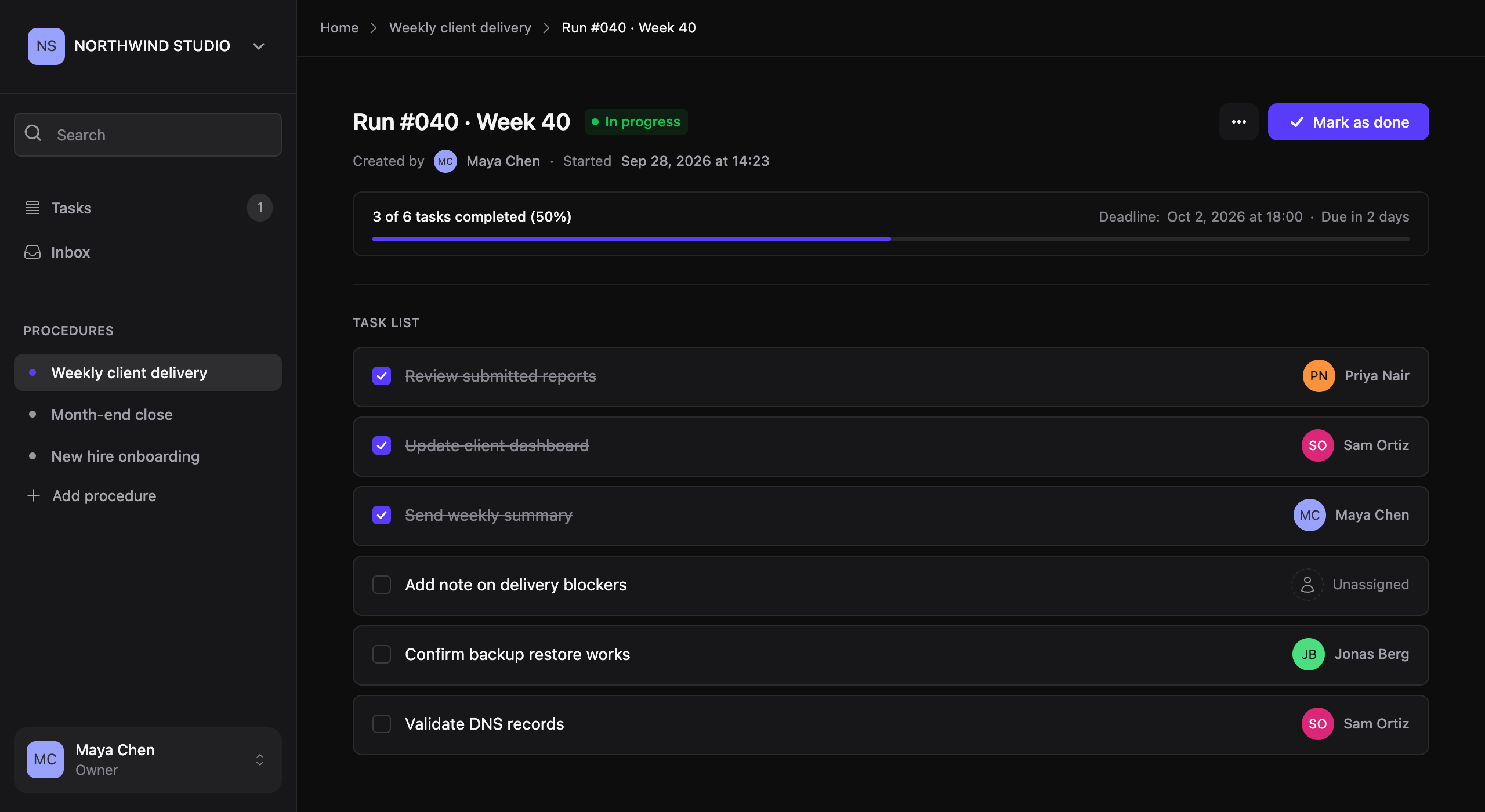Open the Inbox section
The width and height of the screenshot is (1485, 812).
[x=148, y=252]
